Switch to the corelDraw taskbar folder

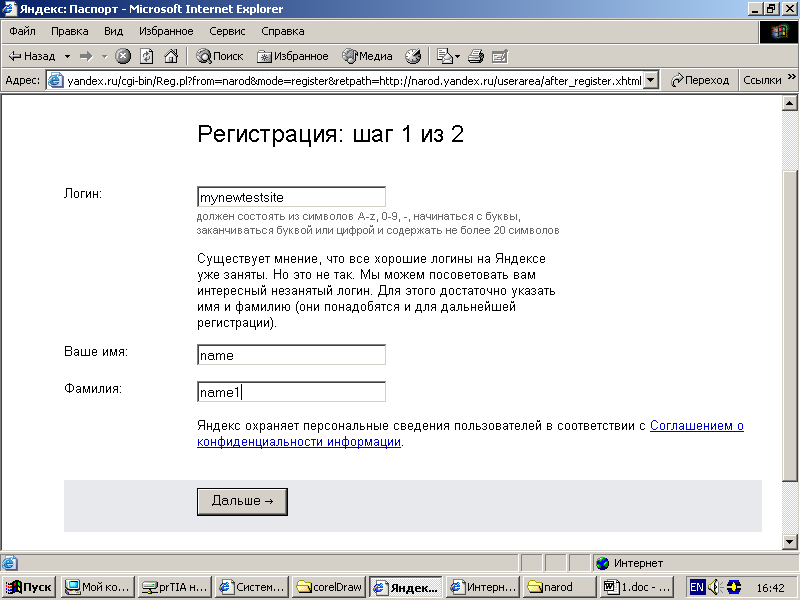pos(329,587)
